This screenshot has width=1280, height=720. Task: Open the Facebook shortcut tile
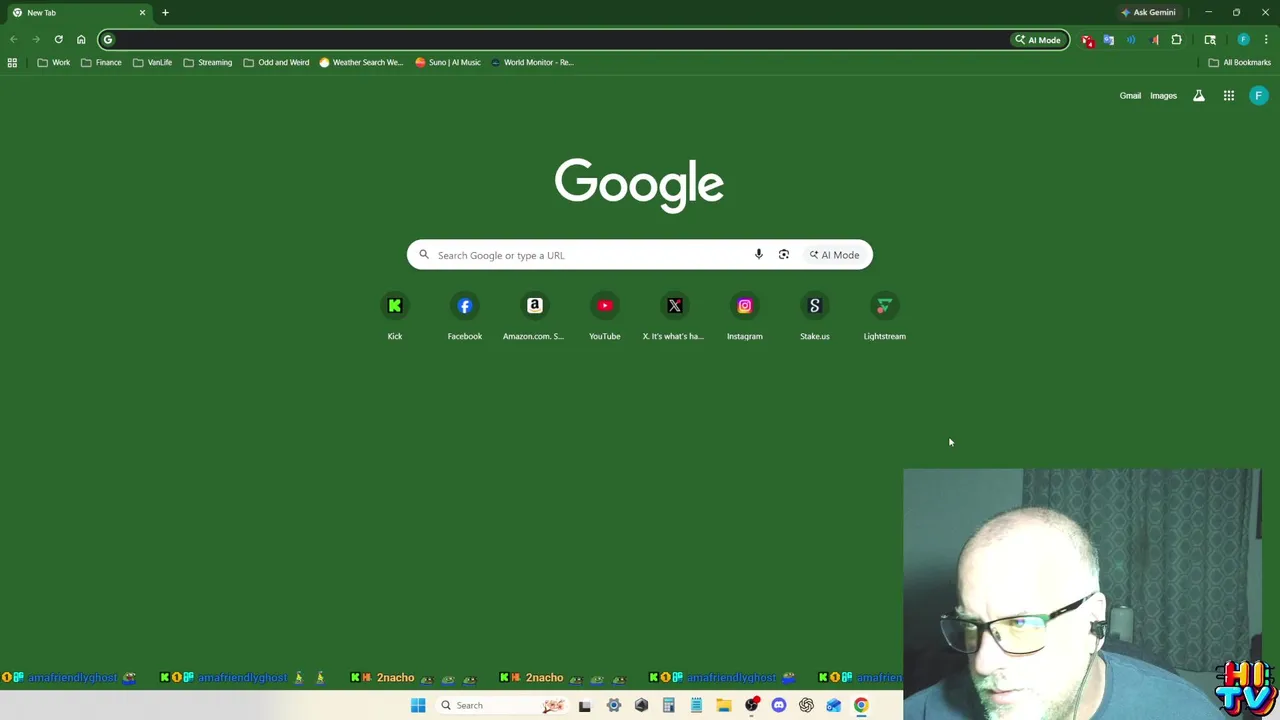click(x=465, y=317)
